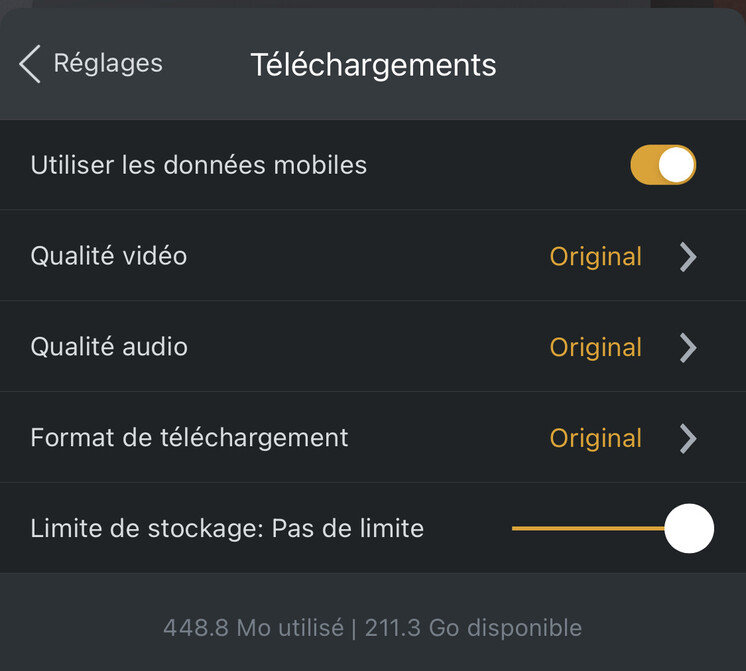Click Original value for Qualité audio

[595, 348]
